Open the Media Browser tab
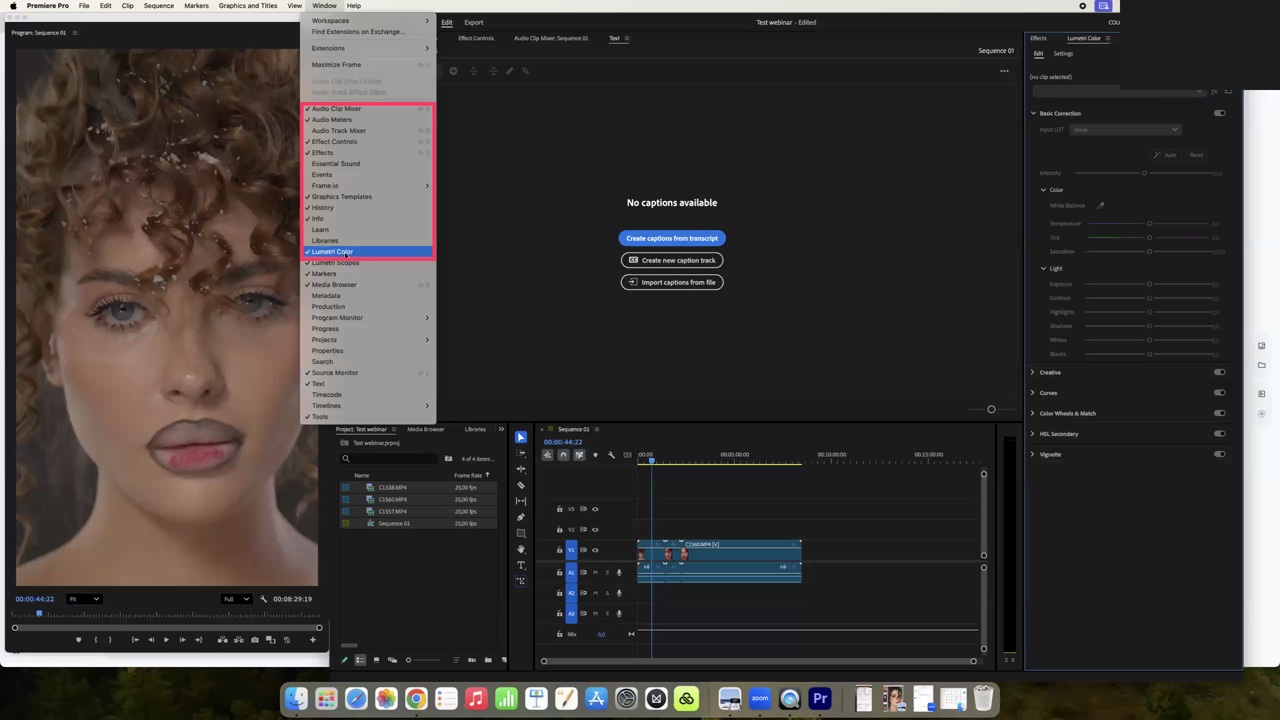Image resolution: width=1280 pixels, height=720 pixels. pos(425,430)
